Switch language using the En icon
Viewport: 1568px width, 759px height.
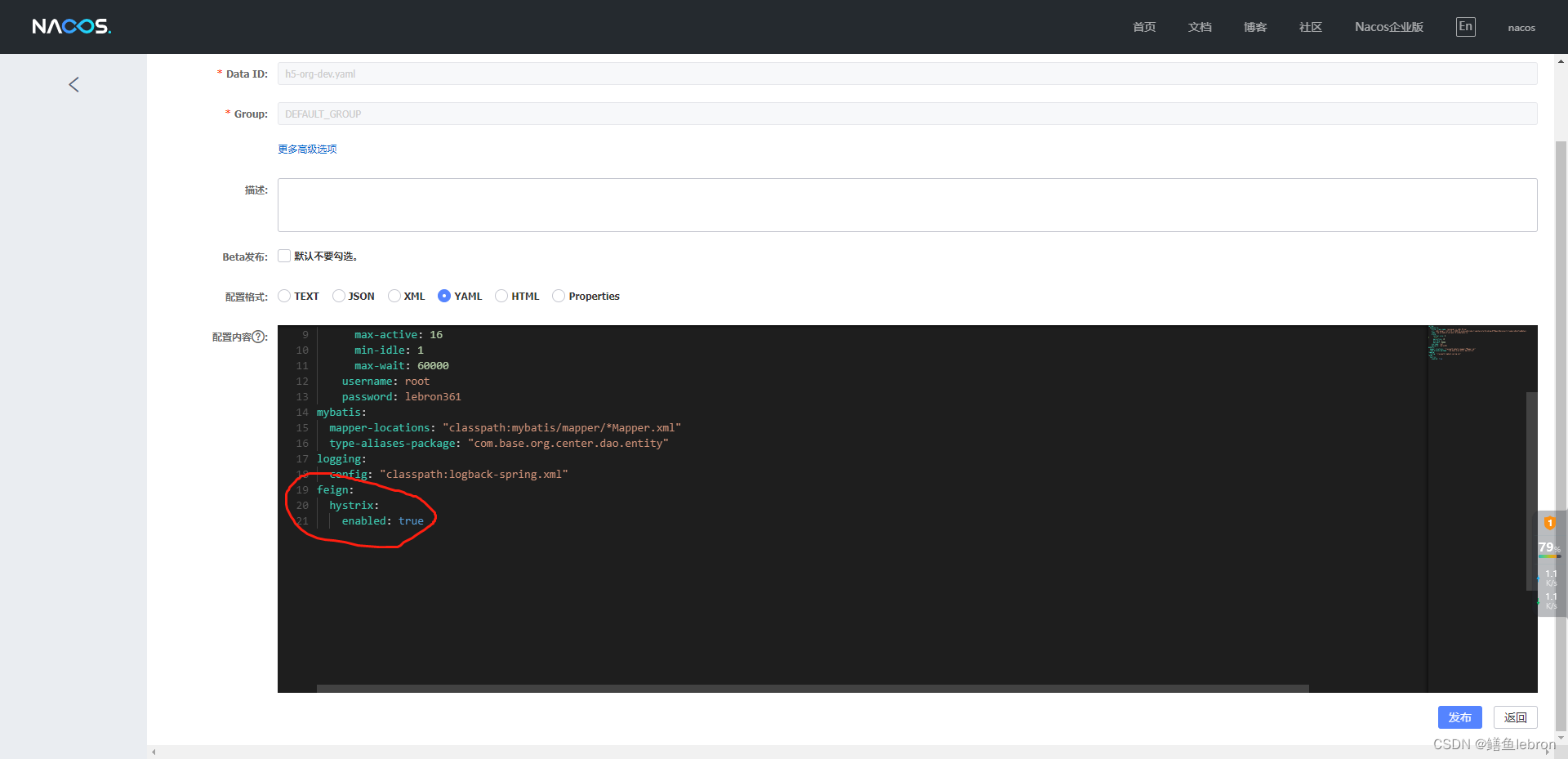(1465, 26)
